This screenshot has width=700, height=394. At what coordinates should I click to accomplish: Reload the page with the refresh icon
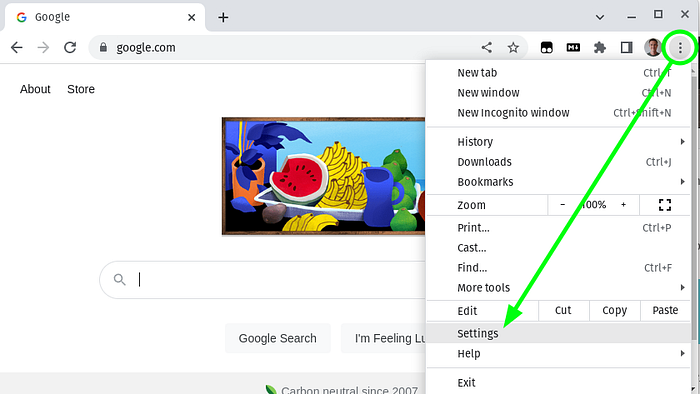[70, 47]
